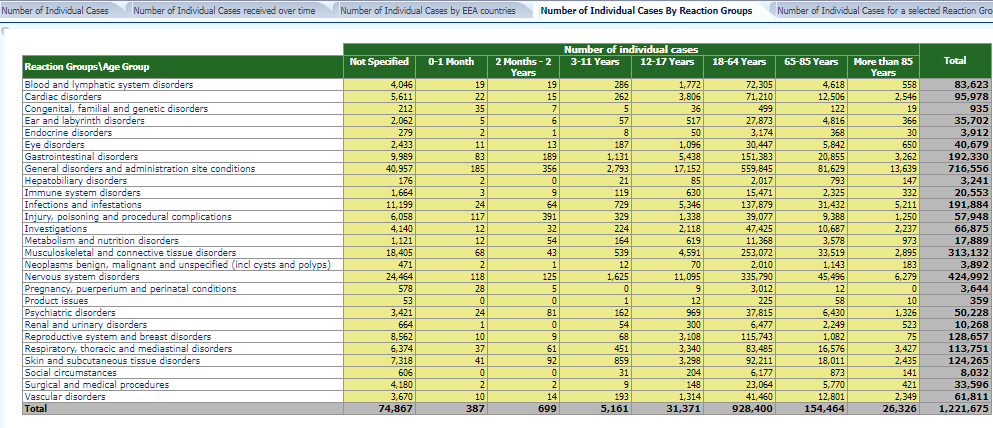
Task: Switch to Cases received over time tab
Action: point(223,10)
